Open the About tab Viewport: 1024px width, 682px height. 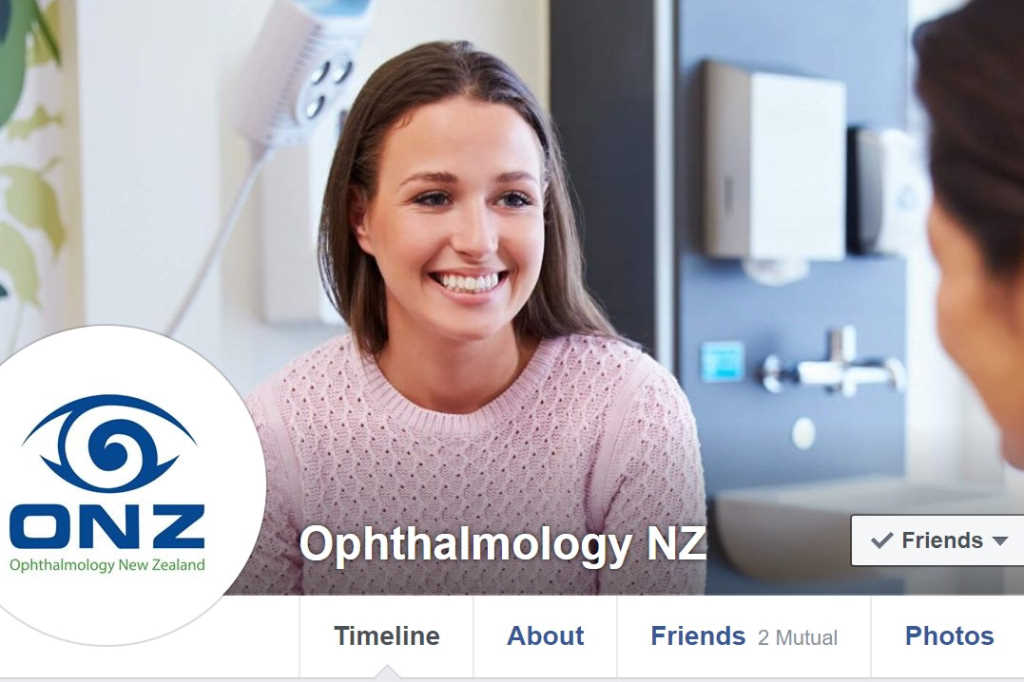545,636
